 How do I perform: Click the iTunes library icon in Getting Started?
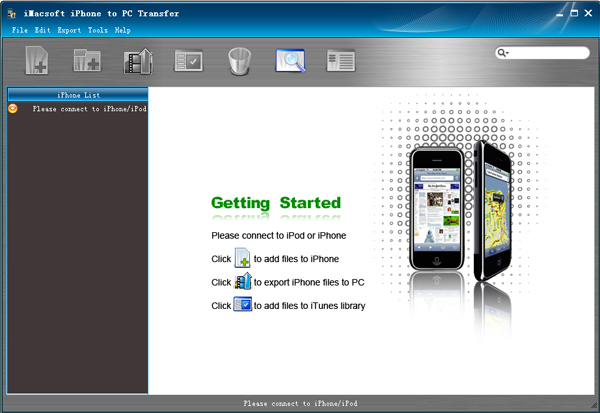click(x=242, y=304)
